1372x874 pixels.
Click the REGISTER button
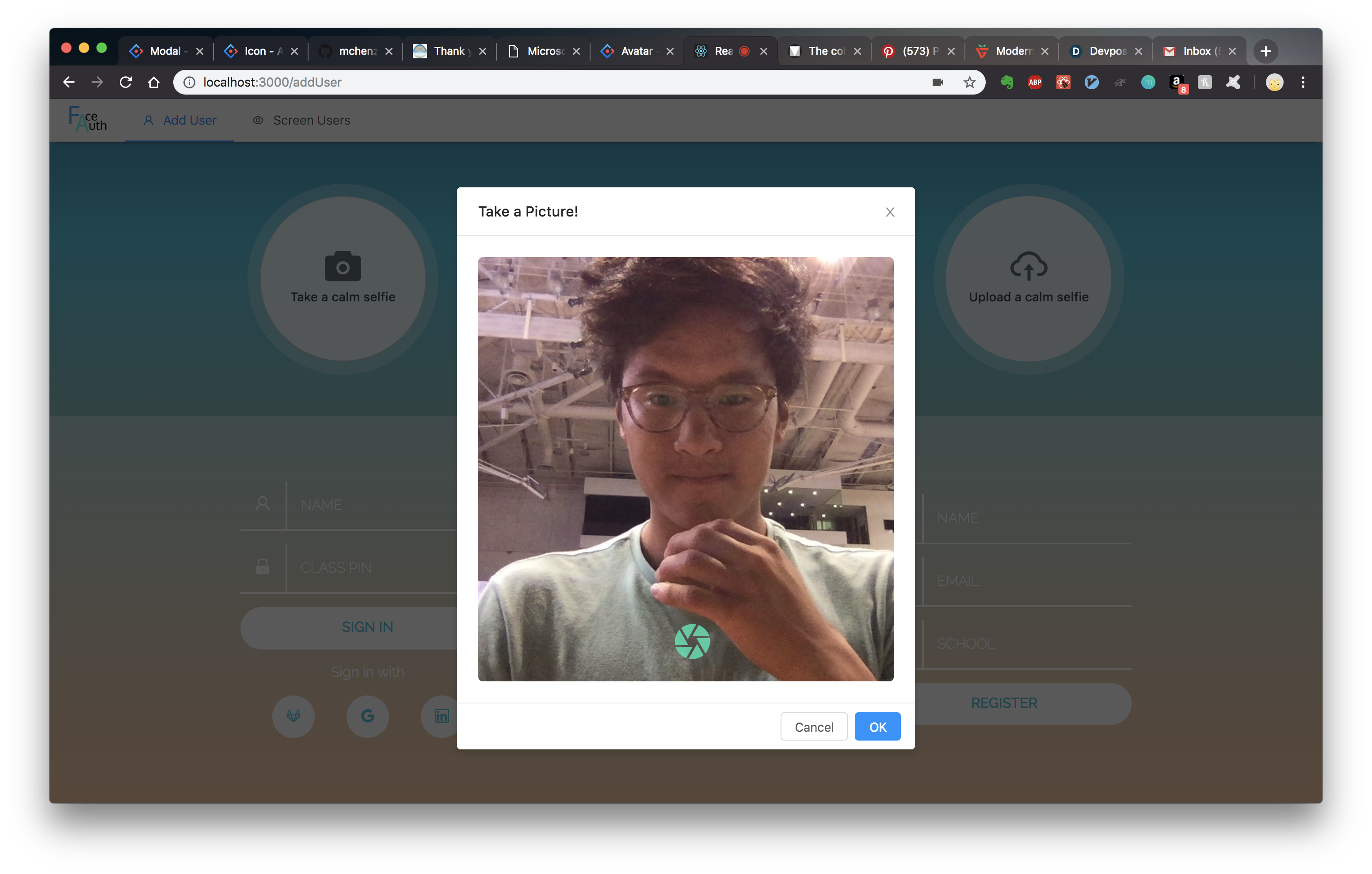(1003, 703)
